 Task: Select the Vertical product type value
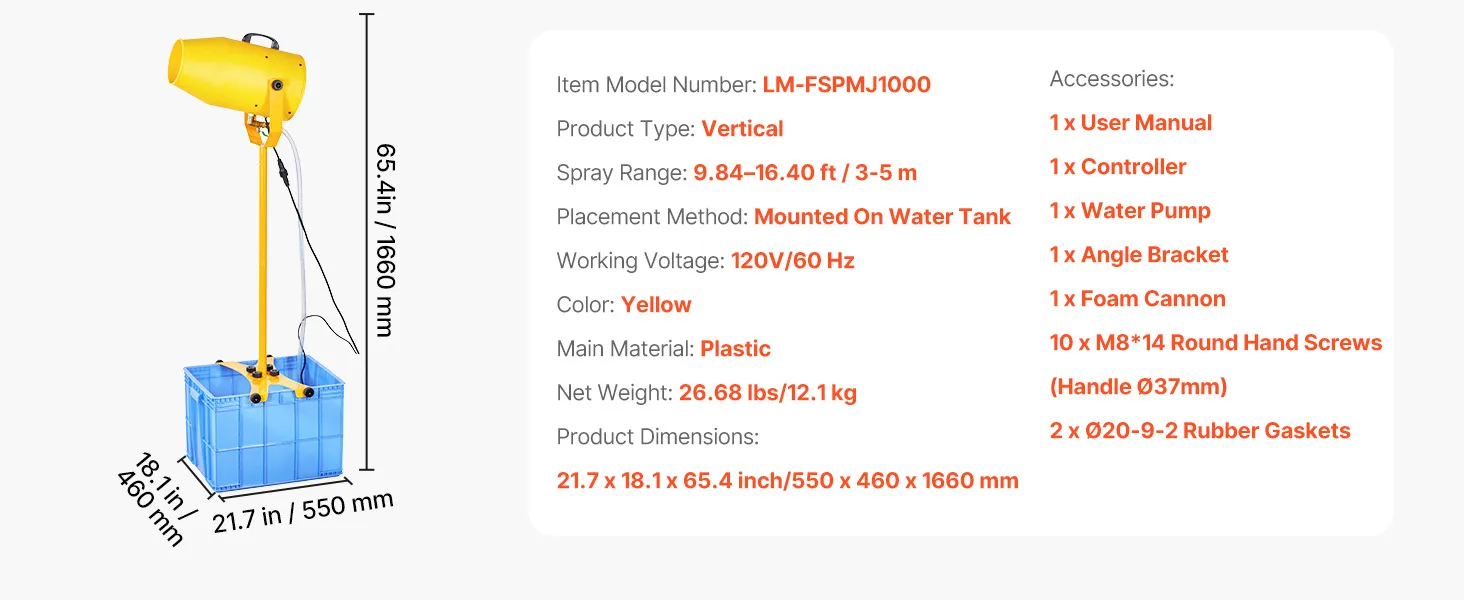pos(742,129)
